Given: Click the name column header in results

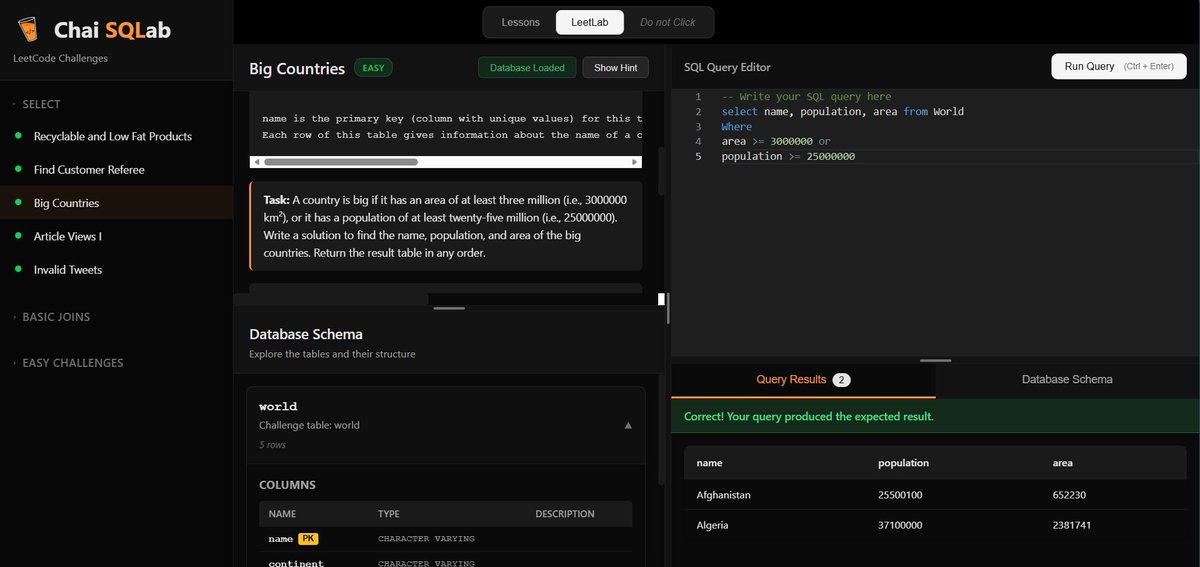Looking at the screenshot, I should pos(709,463).
